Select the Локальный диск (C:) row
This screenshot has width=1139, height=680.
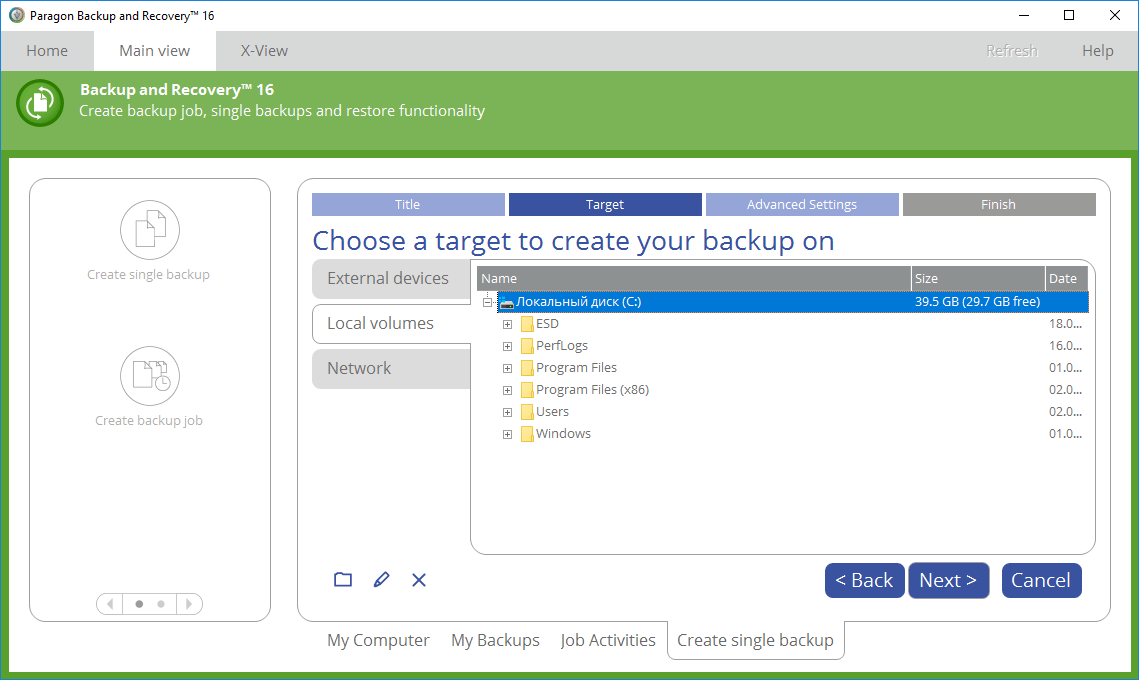point(793,302)
